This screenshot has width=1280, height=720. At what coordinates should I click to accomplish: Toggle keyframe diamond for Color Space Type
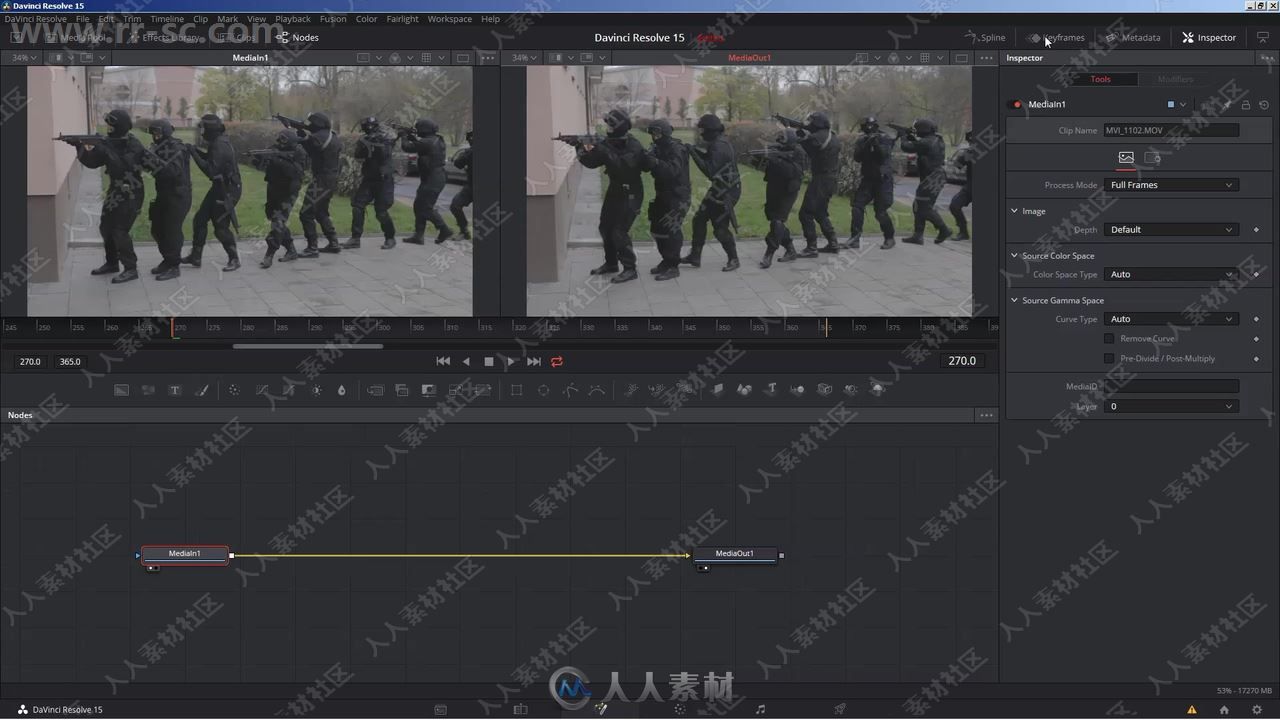pyautogui.click(x=1257, y=274)
